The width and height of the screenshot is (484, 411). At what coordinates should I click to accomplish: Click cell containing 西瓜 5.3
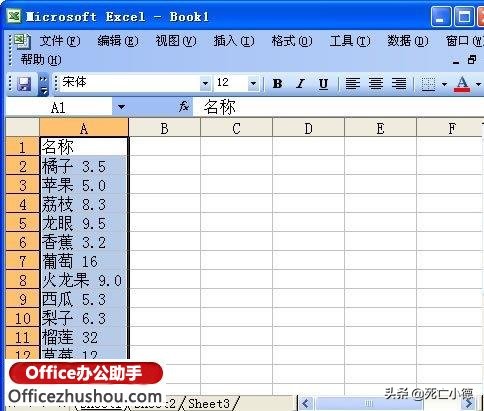coord(84,299)
